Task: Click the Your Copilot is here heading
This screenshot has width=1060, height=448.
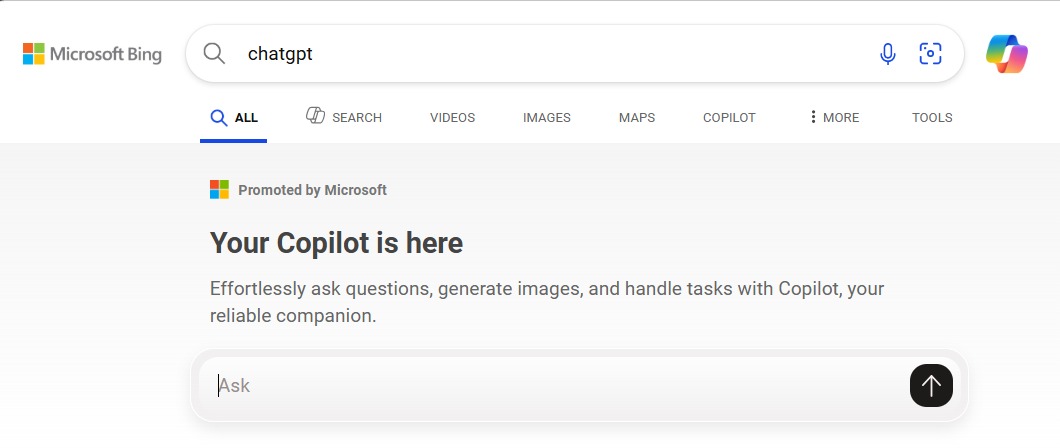Action: point(336,243)
